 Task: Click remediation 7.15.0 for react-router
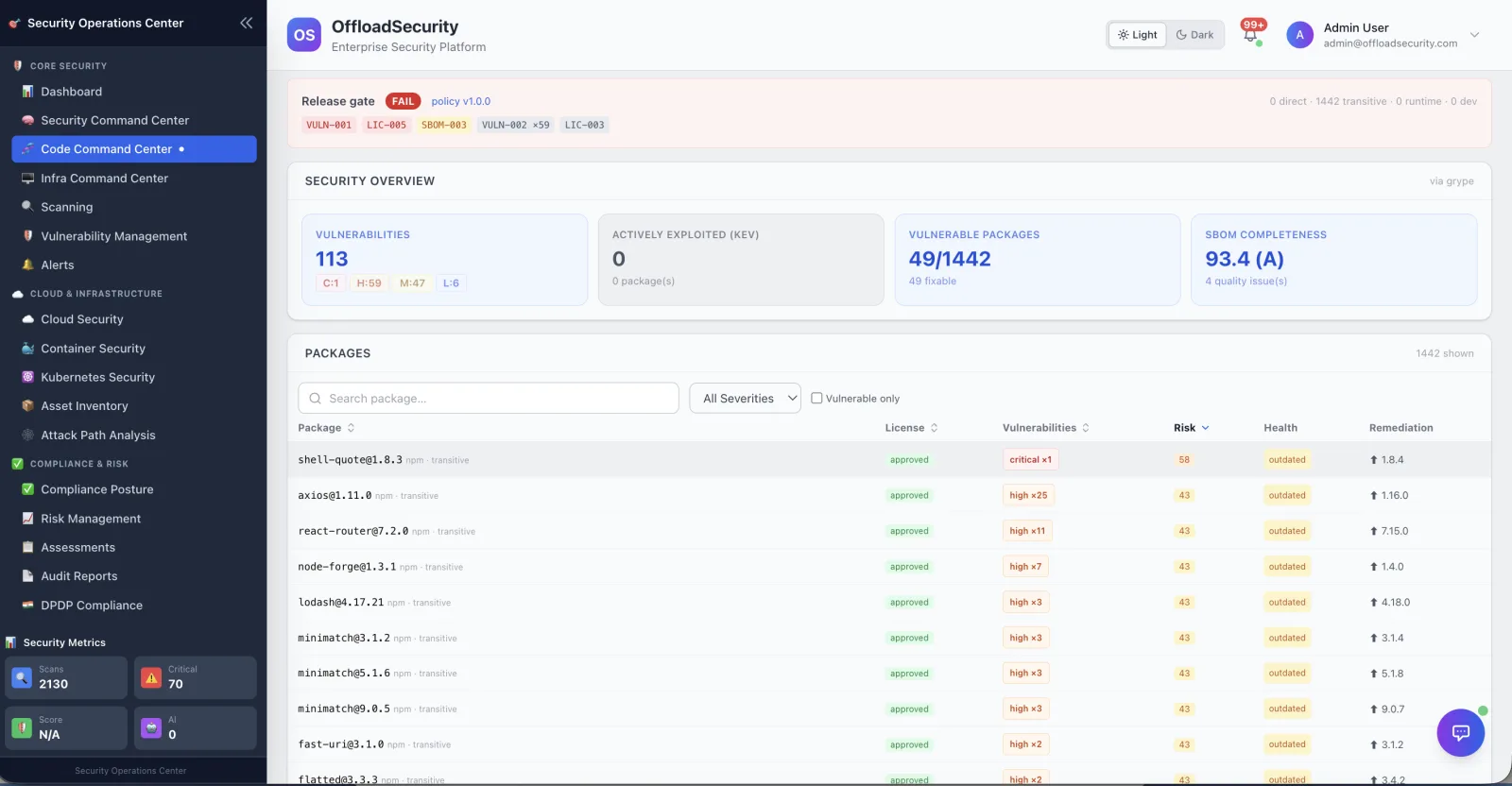point(1389,531)
